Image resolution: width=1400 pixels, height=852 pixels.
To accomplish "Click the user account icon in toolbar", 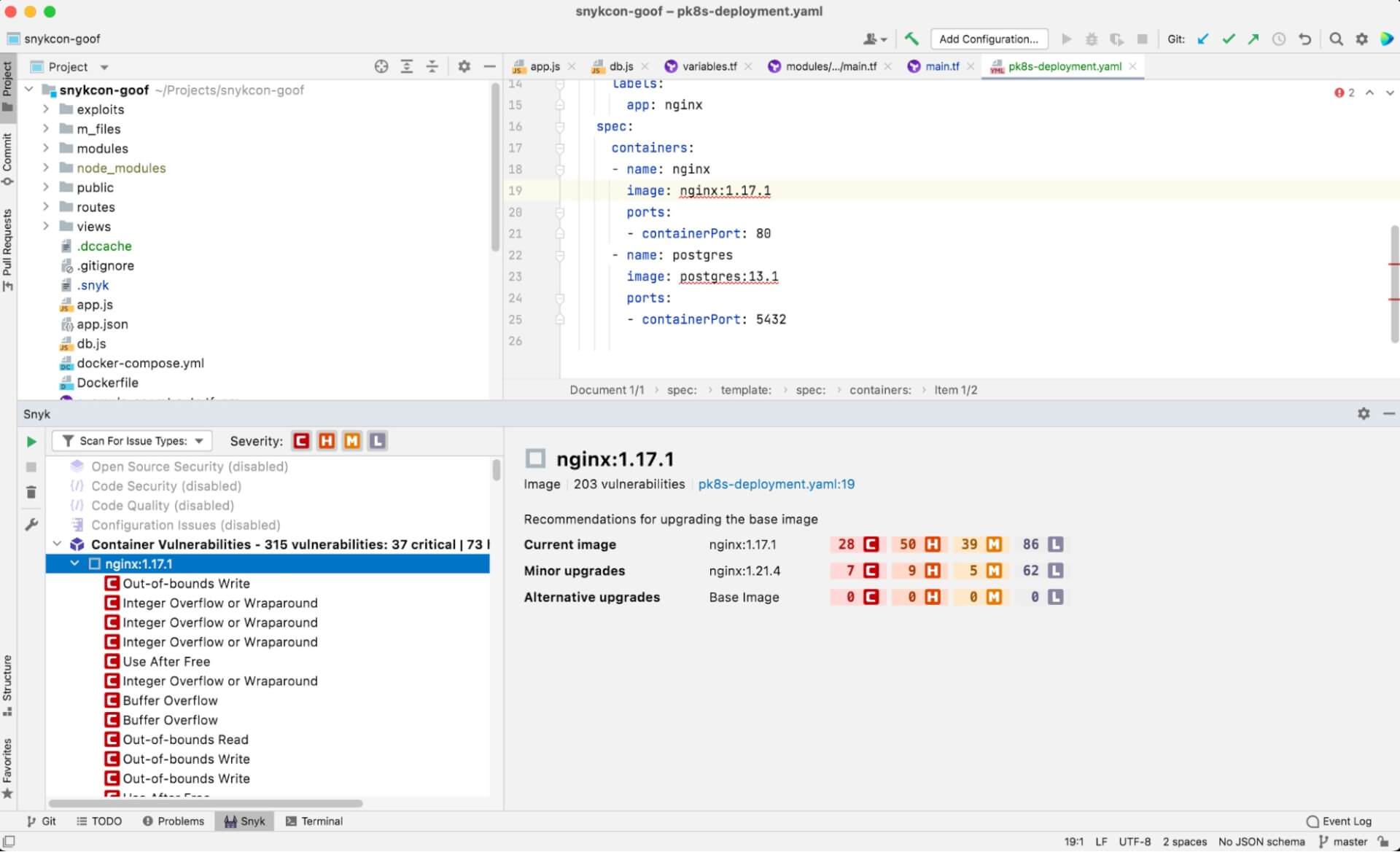I will coord(874,39).
